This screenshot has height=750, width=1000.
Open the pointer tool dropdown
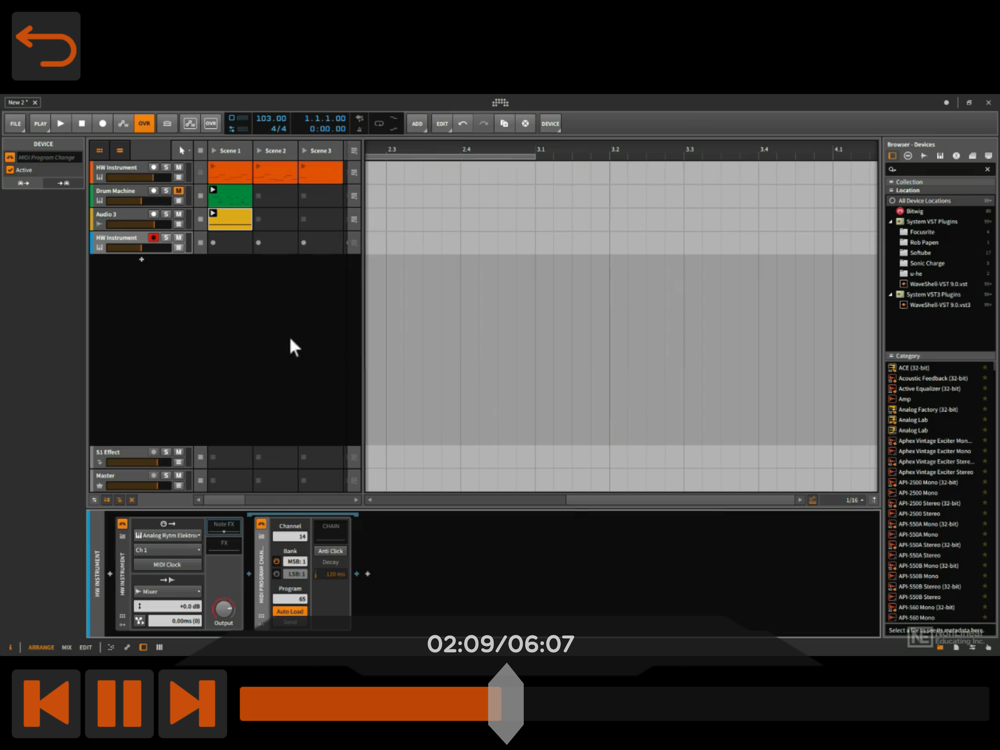[x=183, y=151]
